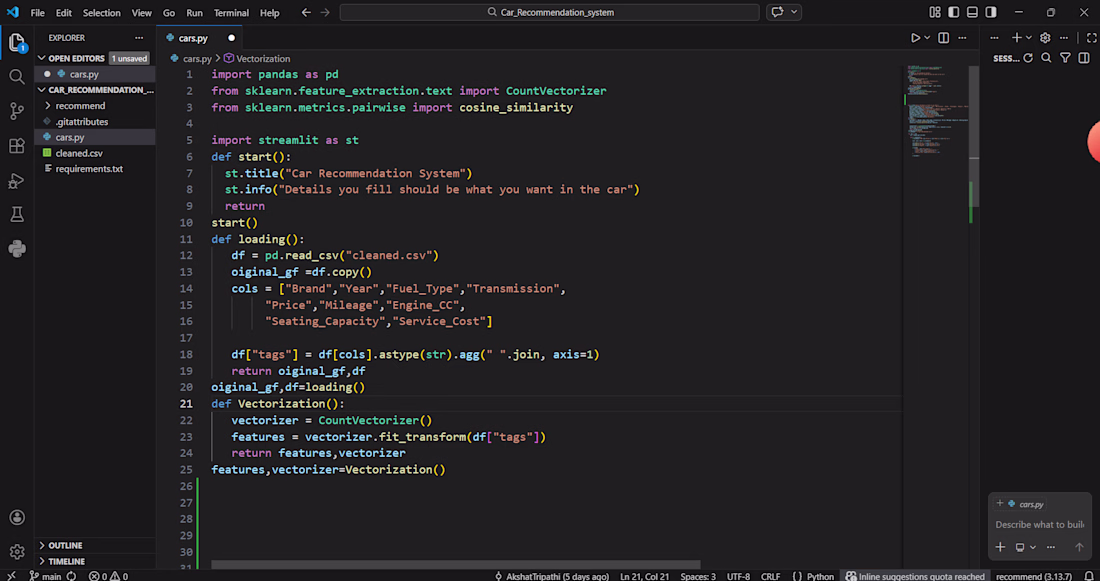
Task: Open the Source Control view
Action: (17, 111)
